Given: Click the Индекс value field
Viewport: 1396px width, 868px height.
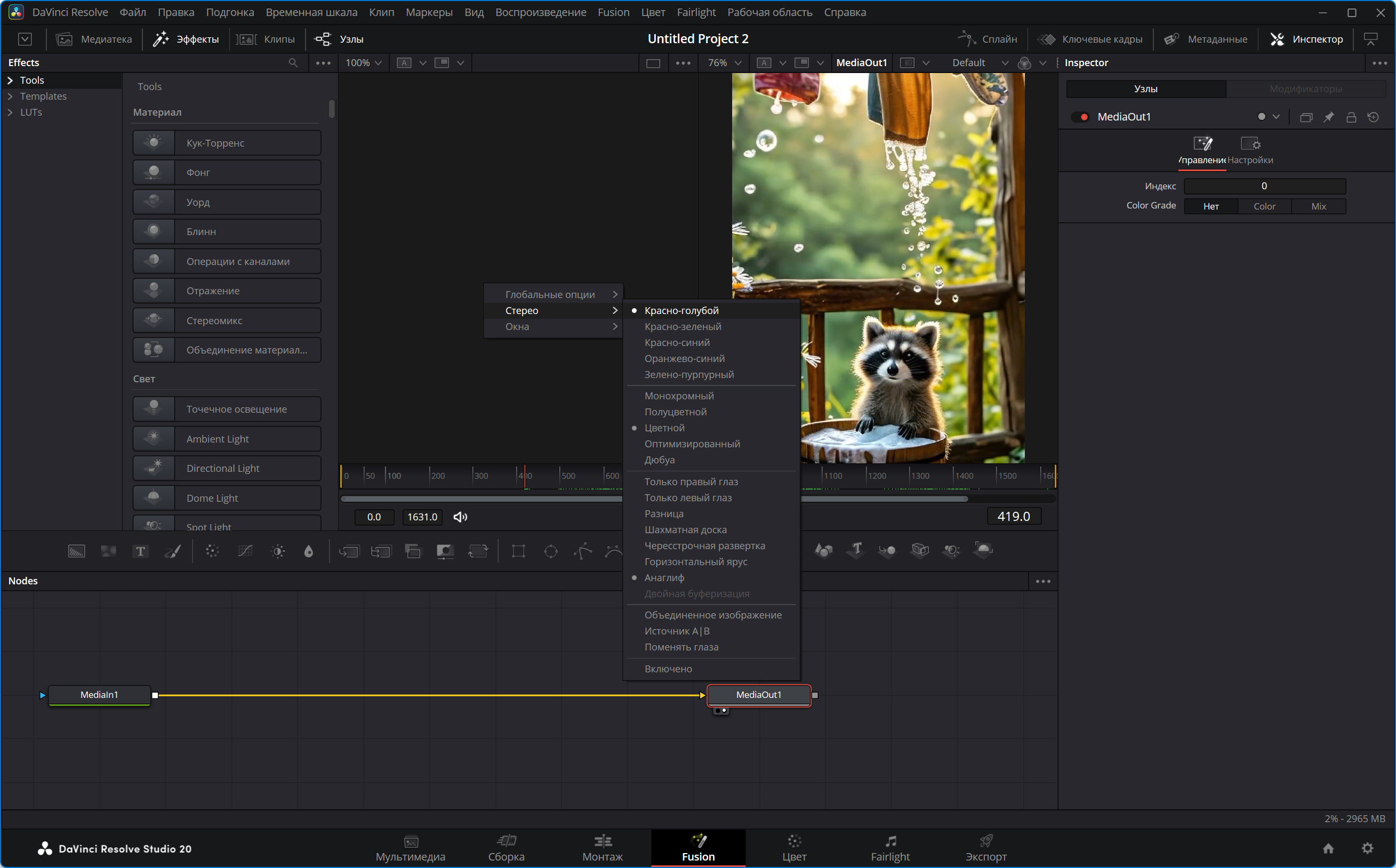Looking at the screenshot, I should pos(1264,186).
